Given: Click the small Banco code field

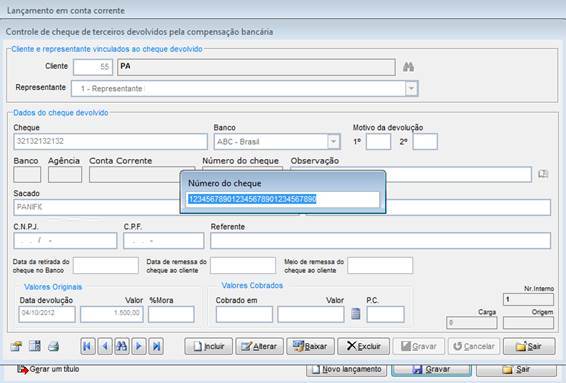Looking at the screenshot, I should (27, 175).
